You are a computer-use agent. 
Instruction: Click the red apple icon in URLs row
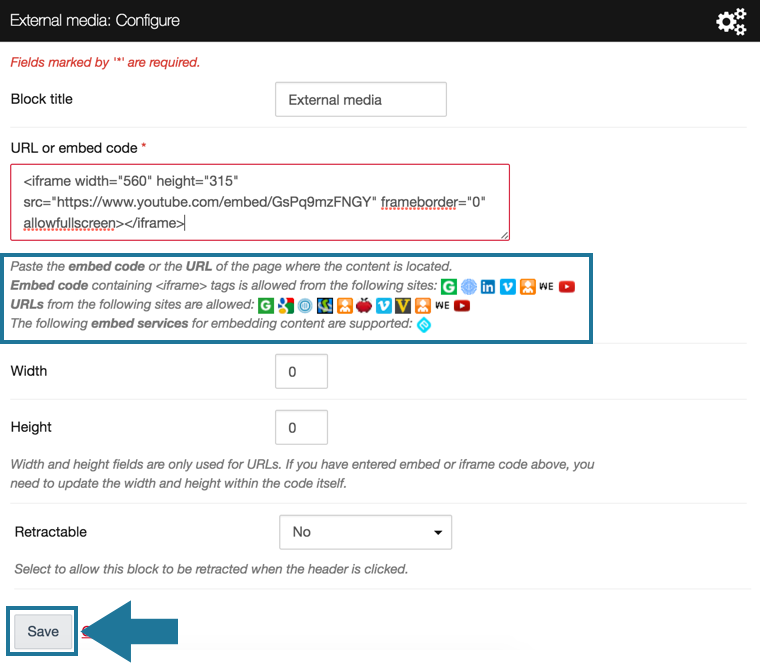(364, 305)
